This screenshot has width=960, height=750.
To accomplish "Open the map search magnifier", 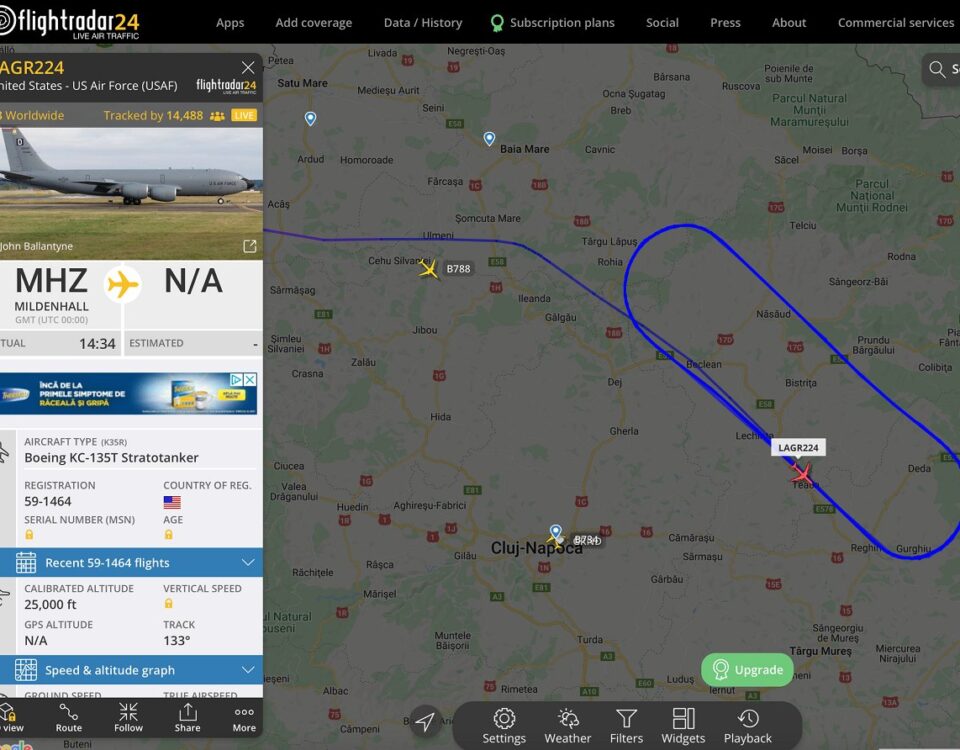I will tap(937, 69).
